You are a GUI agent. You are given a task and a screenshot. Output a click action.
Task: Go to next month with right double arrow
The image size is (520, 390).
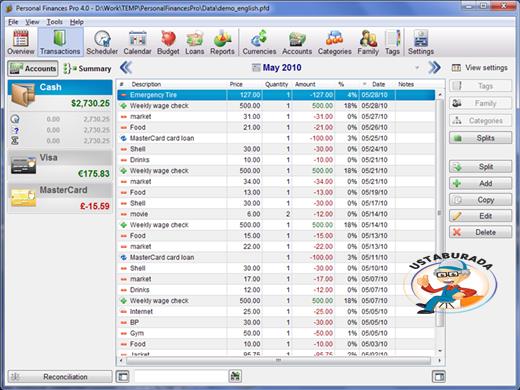(x=434, y=68)
